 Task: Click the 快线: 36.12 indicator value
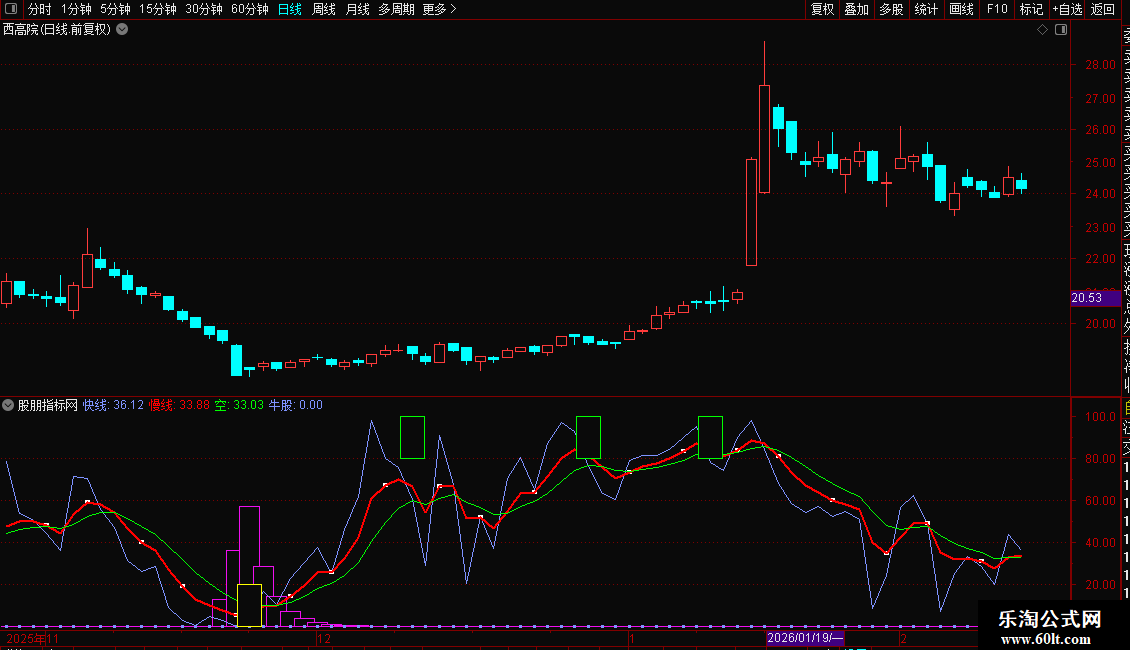click(113, 405)
